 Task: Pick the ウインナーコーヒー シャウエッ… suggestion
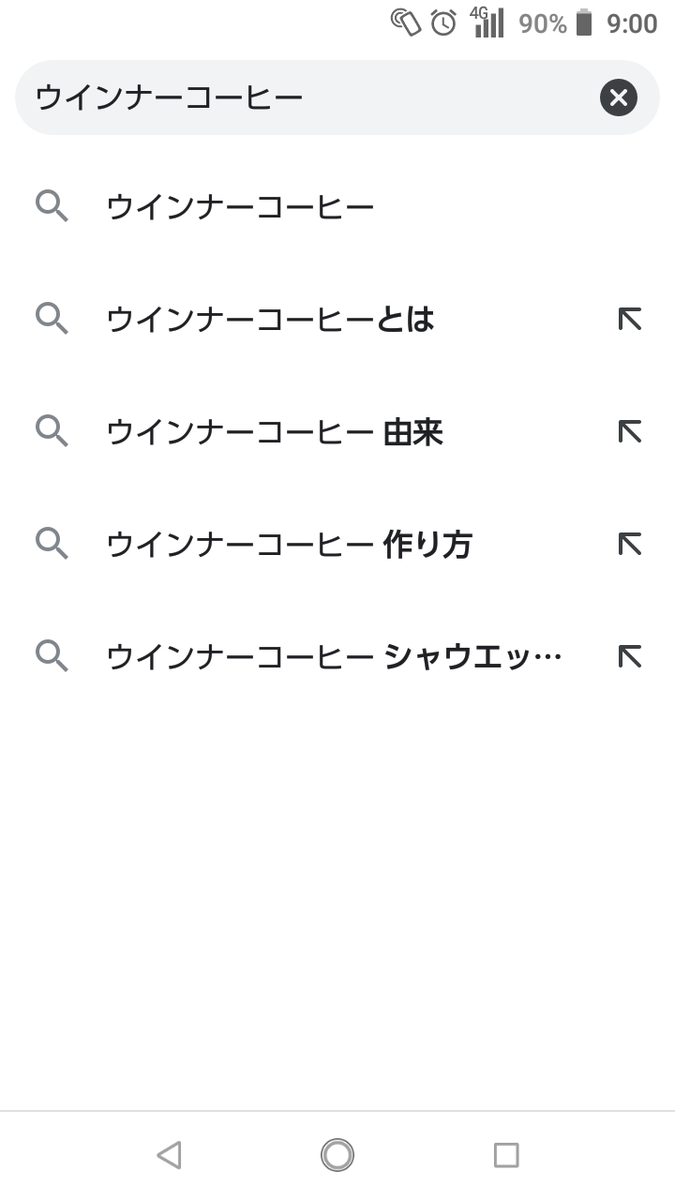click(334, 657)
